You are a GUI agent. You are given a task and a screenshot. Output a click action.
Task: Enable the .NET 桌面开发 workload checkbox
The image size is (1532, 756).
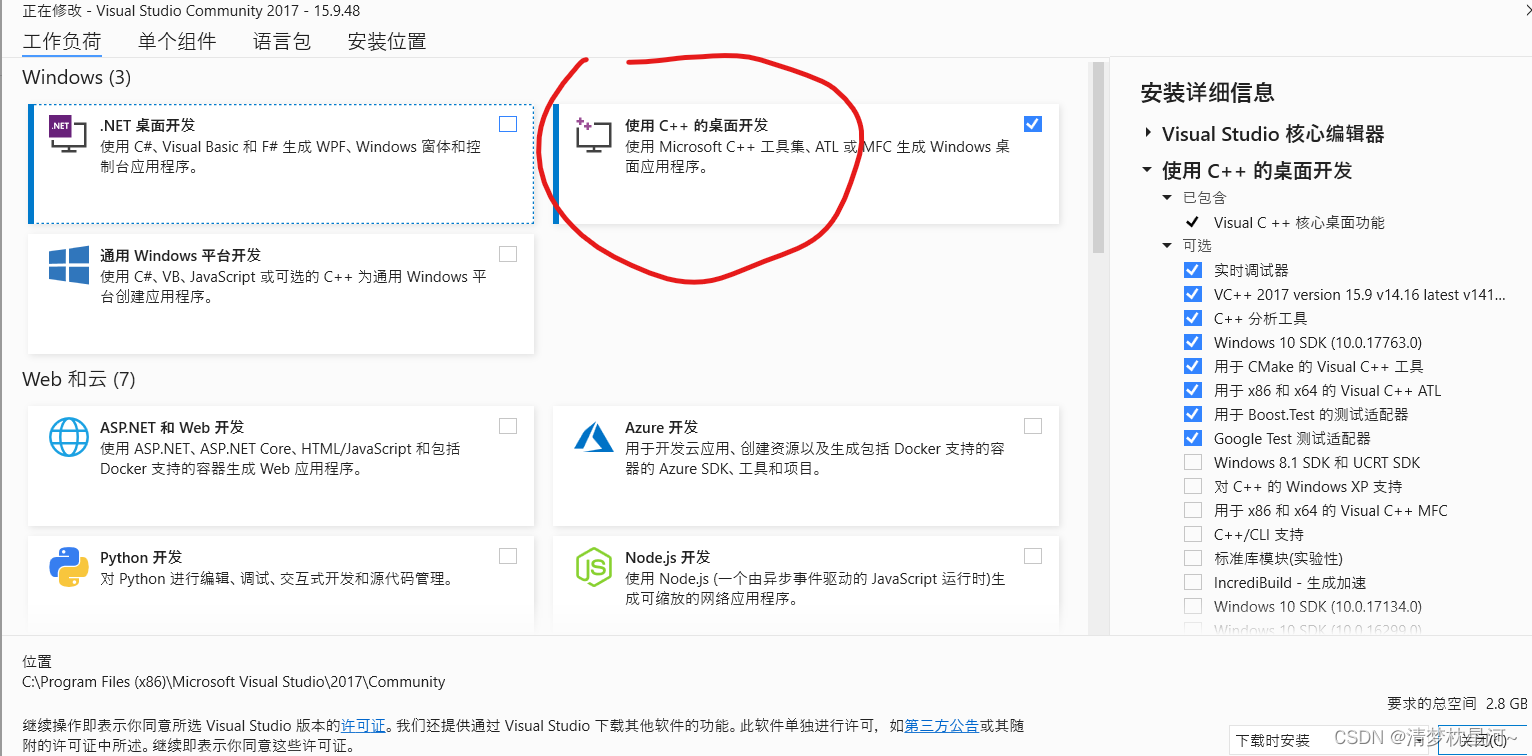(508, 124)
